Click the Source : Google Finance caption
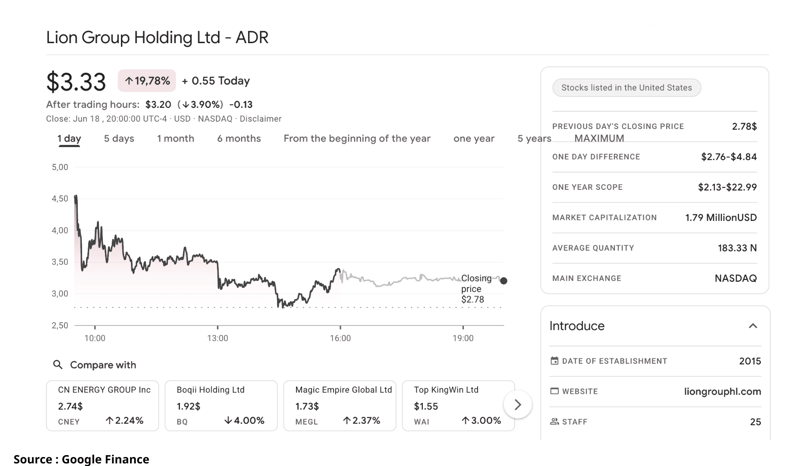The image size is (812, 466). click(x=81, y=459)
